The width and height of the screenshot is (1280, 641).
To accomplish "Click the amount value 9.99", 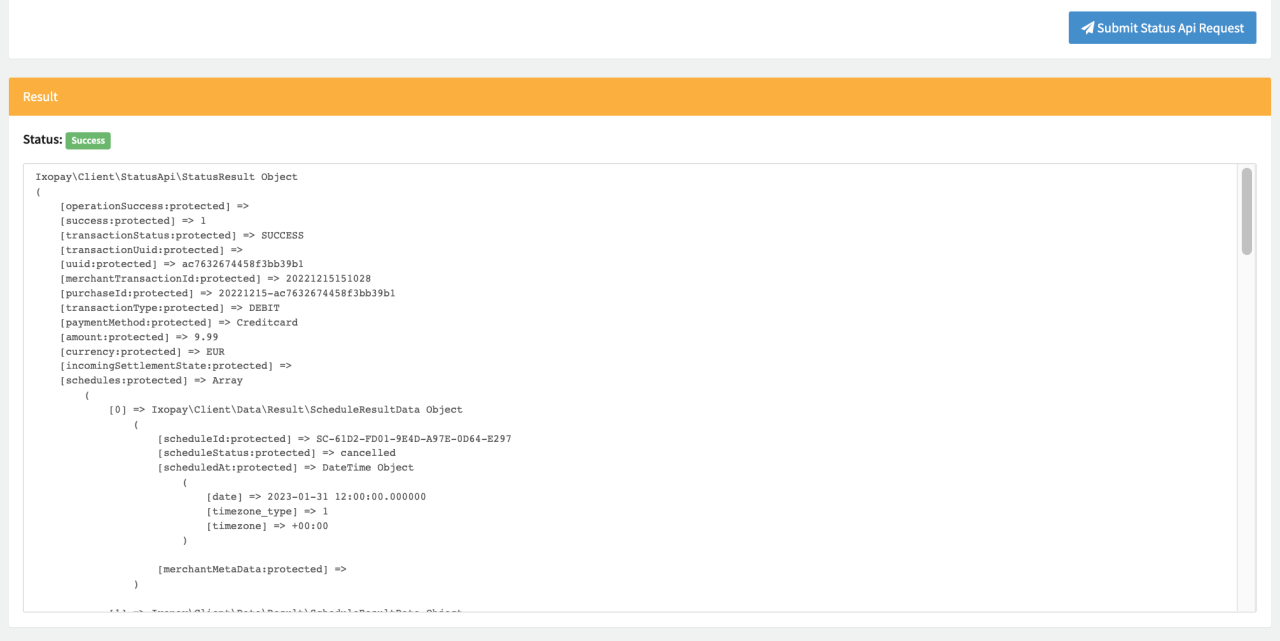I will 206,337.
